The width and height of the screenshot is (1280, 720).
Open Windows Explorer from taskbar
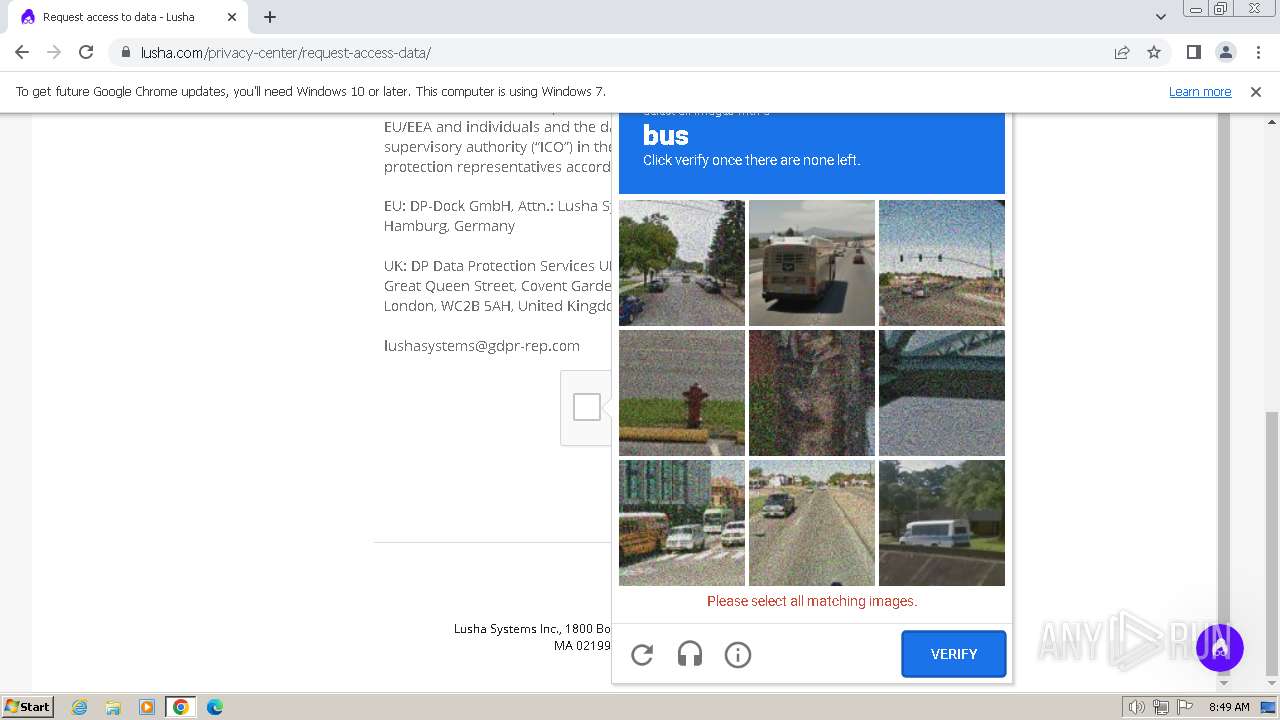tap(113, 707)
